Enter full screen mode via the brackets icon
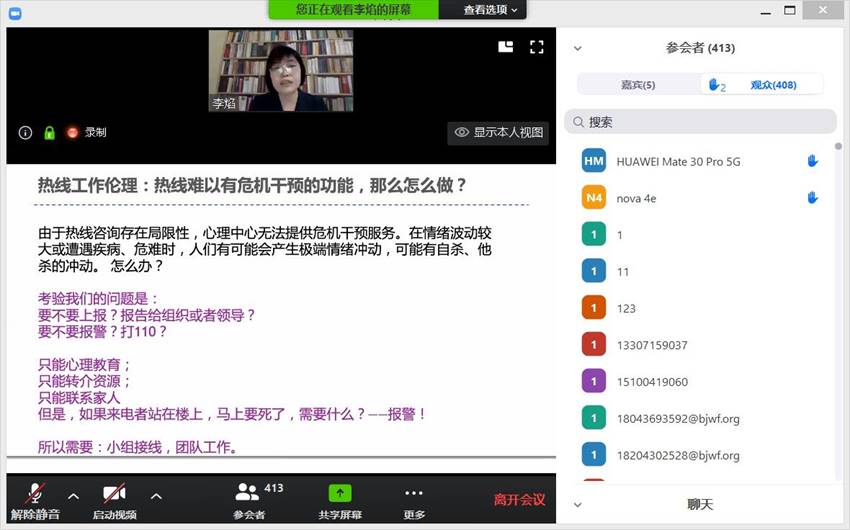 [x=537, y=47]
